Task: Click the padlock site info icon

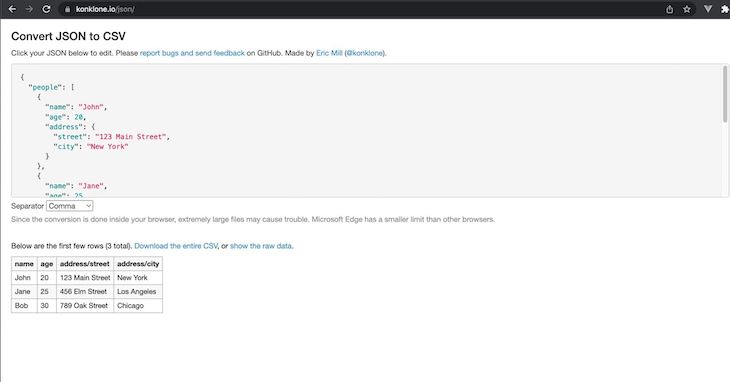Action: pos(68,9)
